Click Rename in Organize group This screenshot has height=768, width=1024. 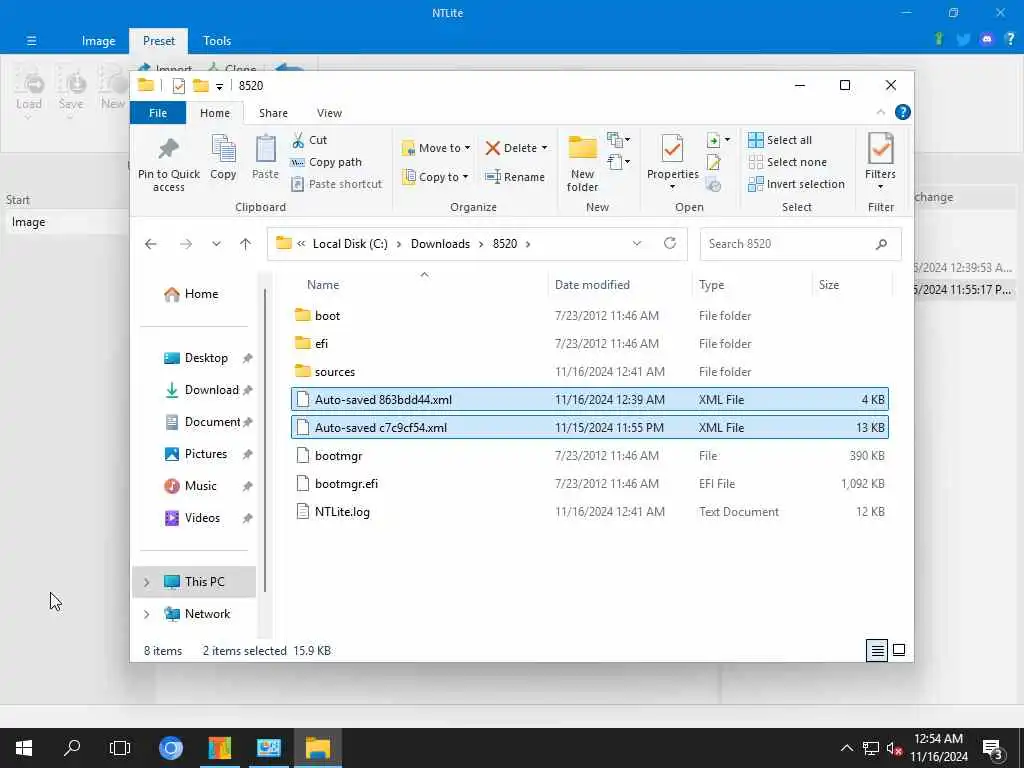[x=515, y=177]
